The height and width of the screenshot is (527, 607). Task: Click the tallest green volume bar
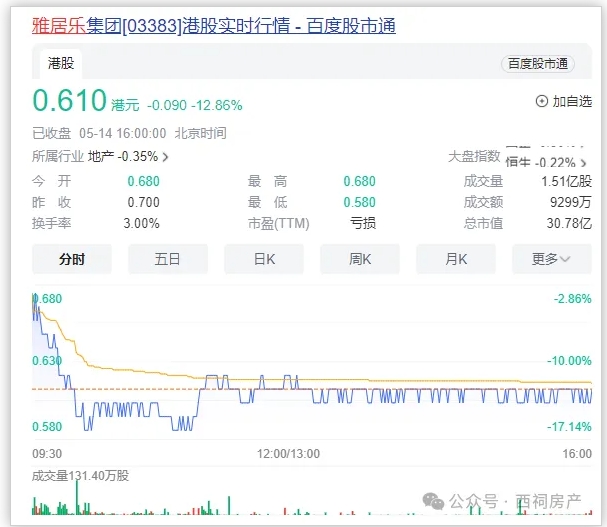77,498
